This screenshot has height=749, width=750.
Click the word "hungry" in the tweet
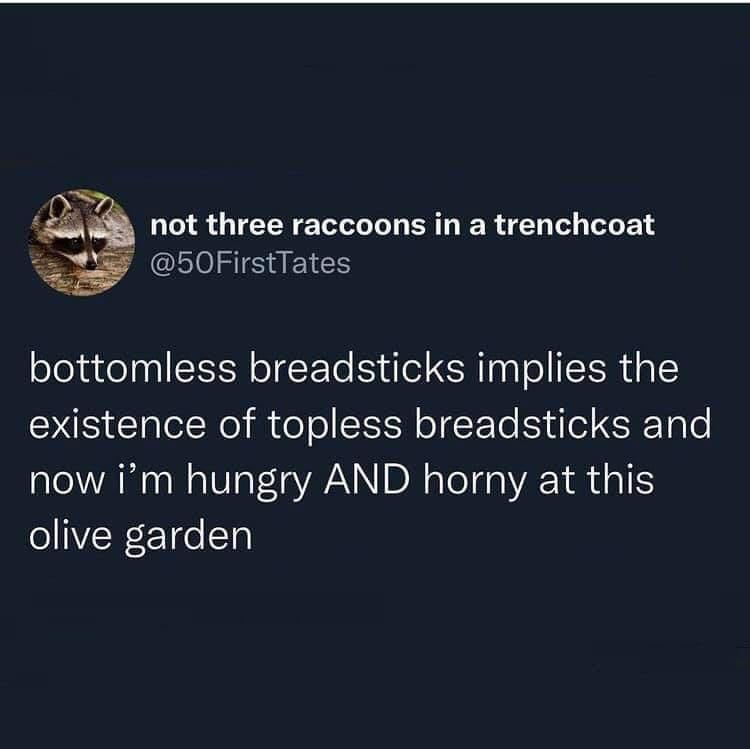tap(248, 482)
